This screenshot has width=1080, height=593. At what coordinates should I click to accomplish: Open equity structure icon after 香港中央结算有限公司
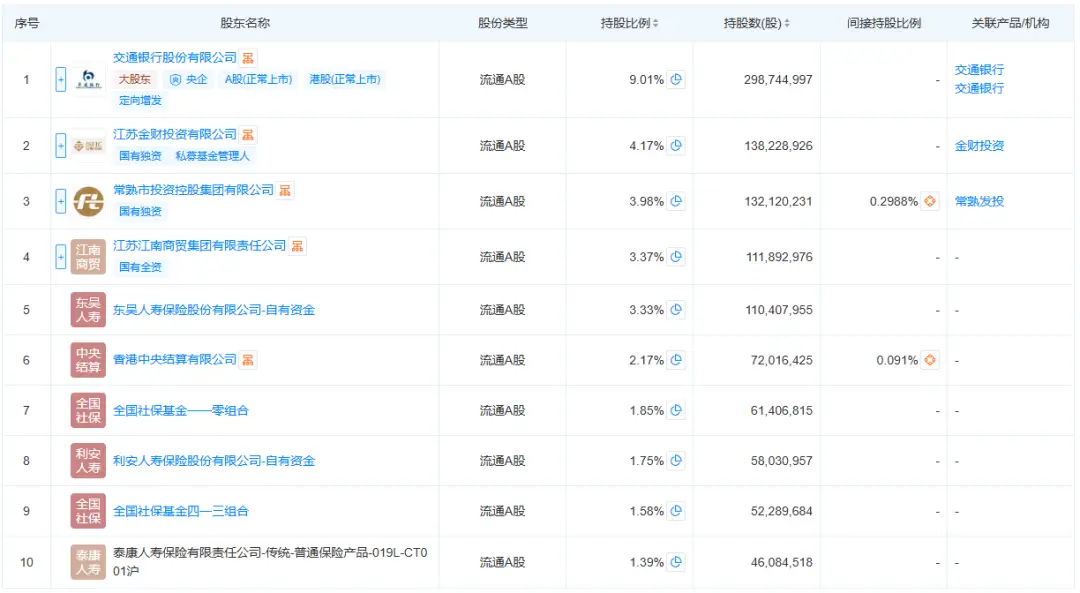pyautogui.click(x=248, y=360)
